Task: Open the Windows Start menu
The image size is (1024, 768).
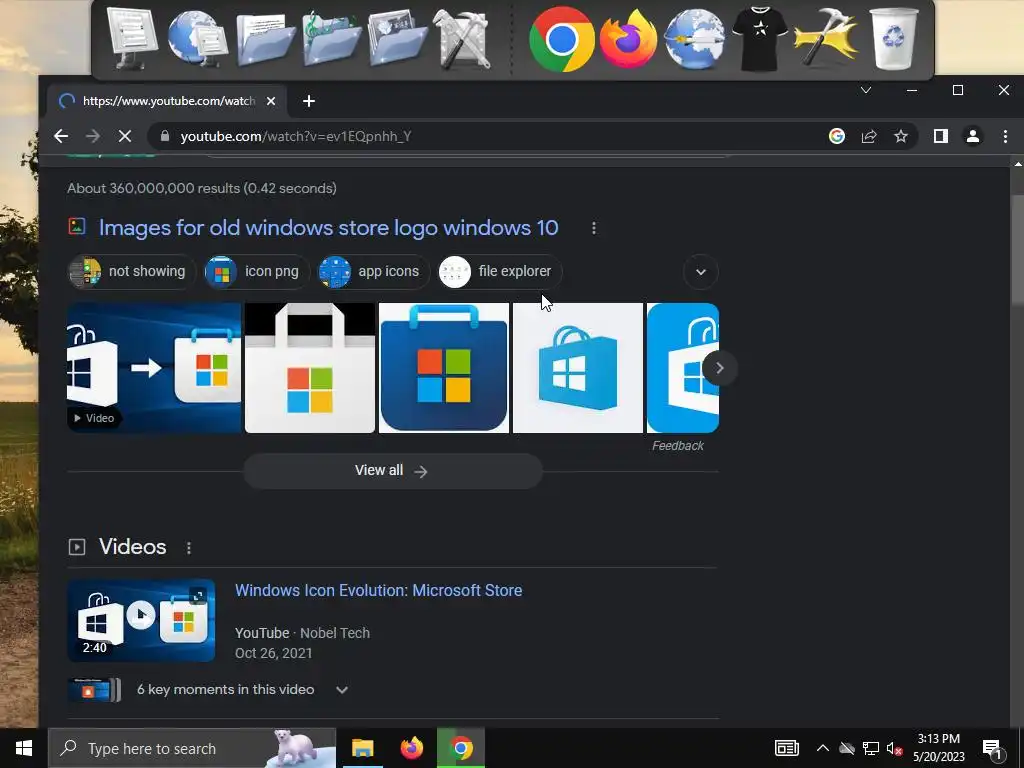Action: pos(24,748)
